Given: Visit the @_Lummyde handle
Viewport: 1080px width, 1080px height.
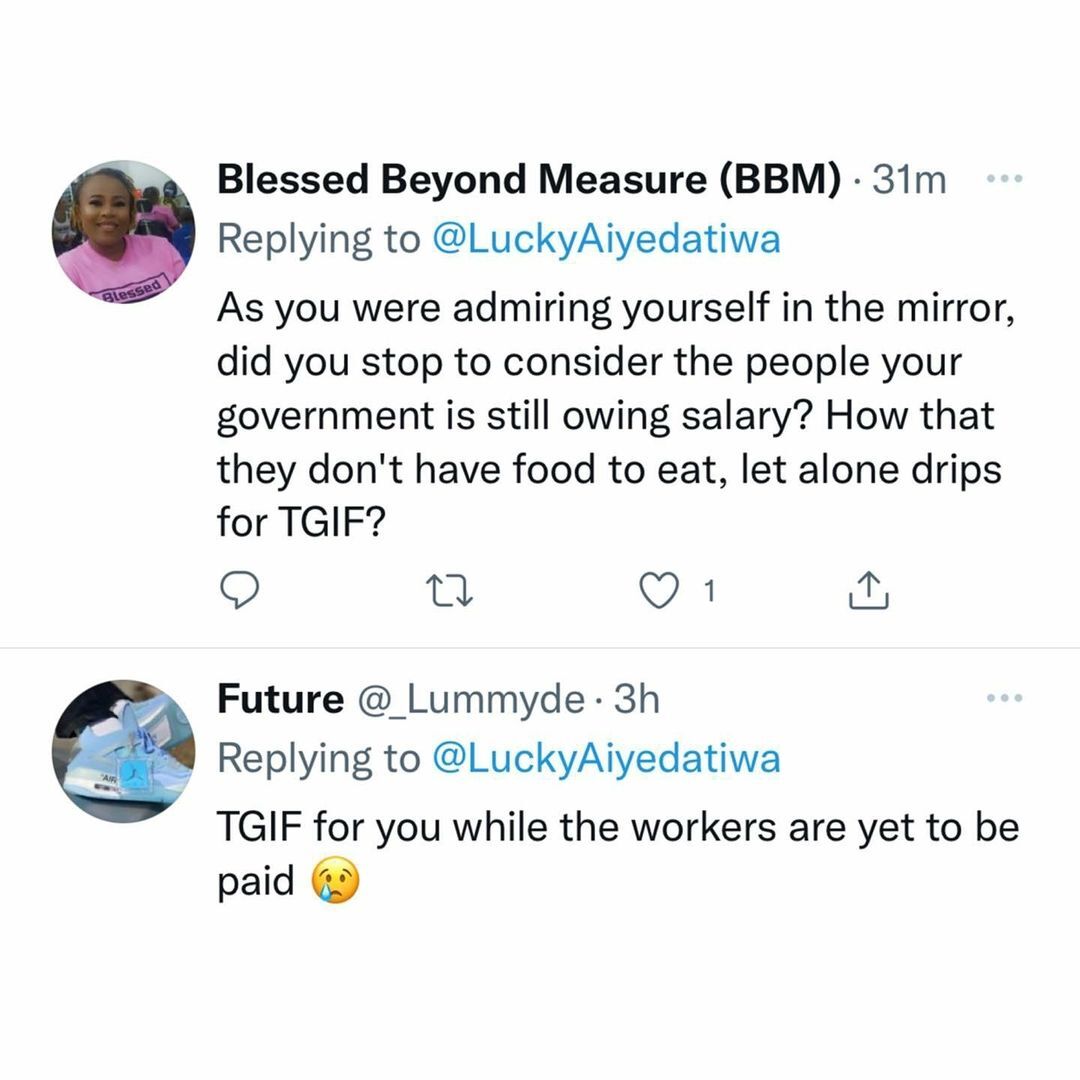Looking at the screenshot, I should (x=469, y=700).
